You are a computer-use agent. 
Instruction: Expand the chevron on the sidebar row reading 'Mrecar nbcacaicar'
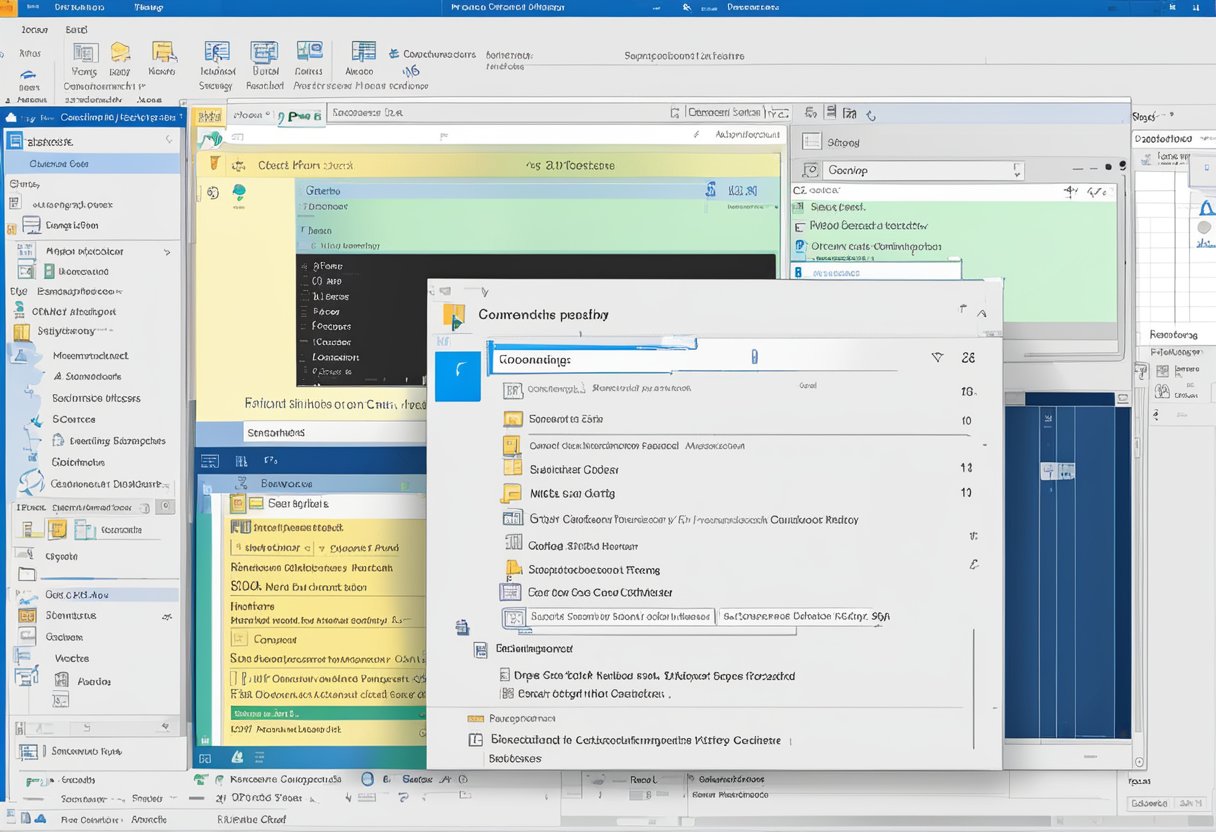click(166, 252)
